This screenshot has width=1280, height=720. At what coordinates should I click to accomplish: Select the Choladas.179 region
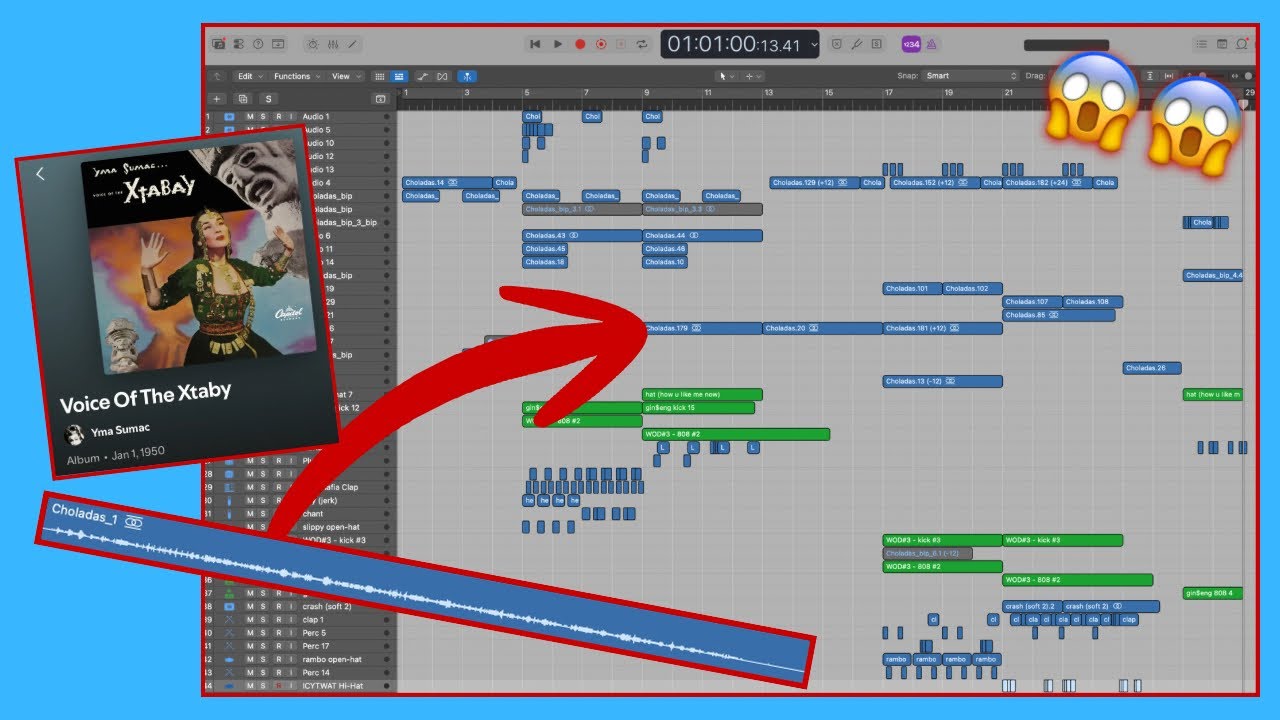[x=702, y=328]
